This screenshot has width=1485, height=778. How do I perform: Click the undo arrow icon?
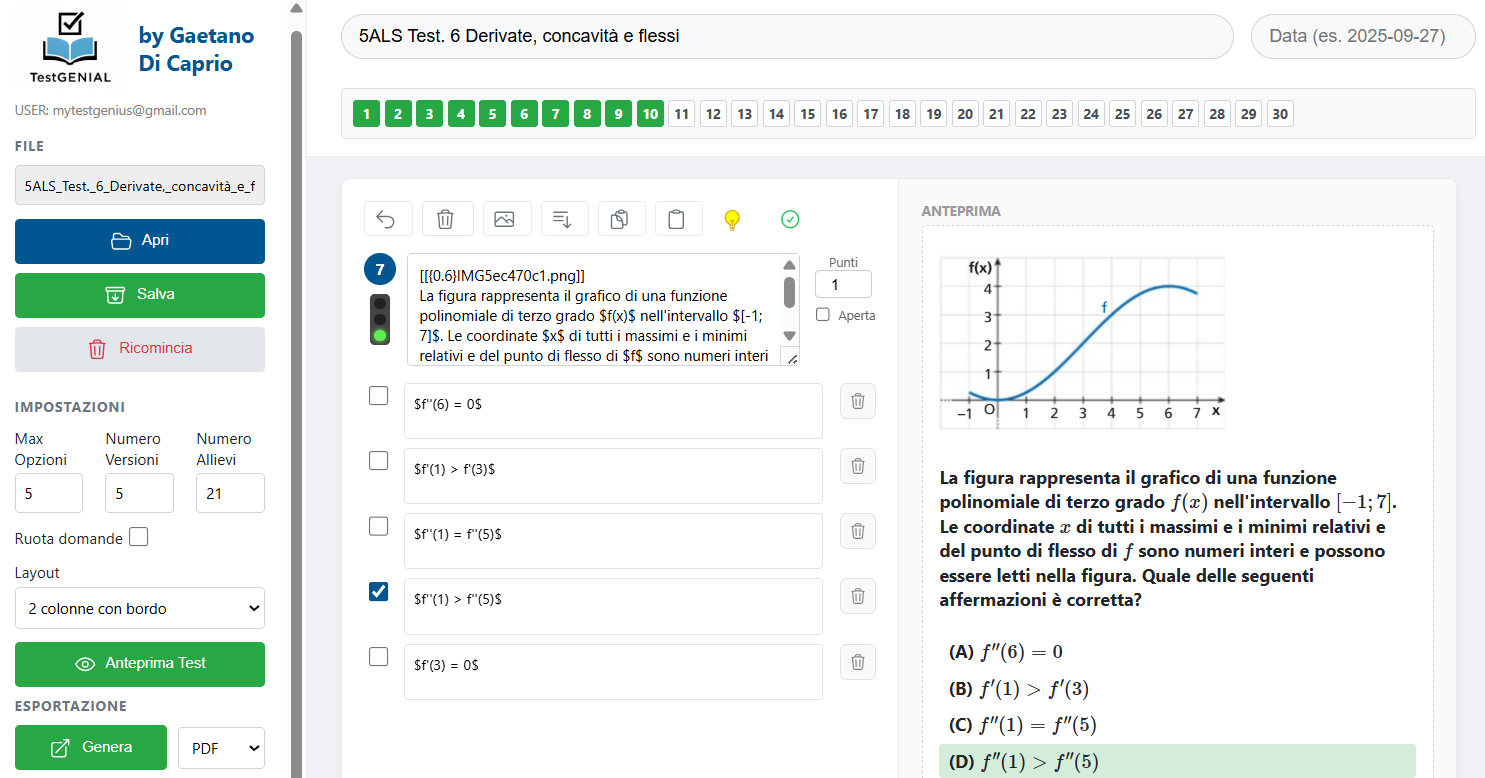click(388, 218)
